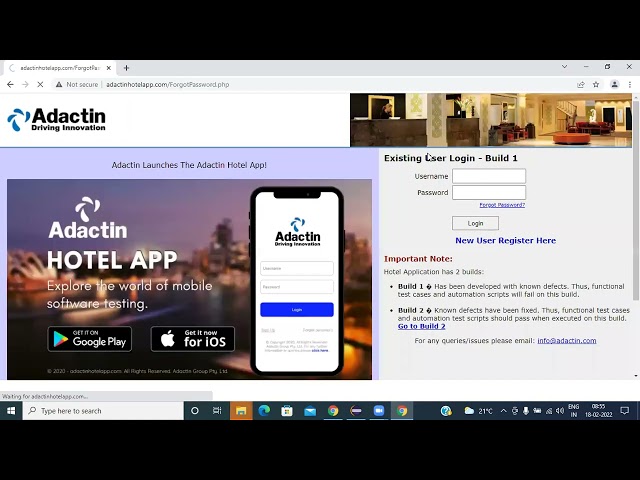
Task: Click the clock showing 18-02-2022
Action: (x=598, y=411)
